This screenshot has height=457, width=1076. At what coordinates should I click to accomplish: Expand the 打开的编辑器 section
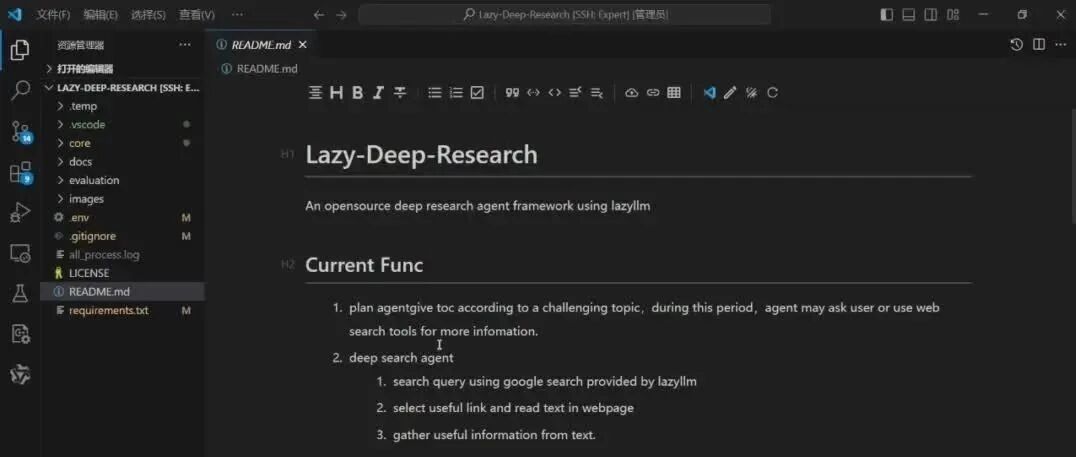click(122, 69)
